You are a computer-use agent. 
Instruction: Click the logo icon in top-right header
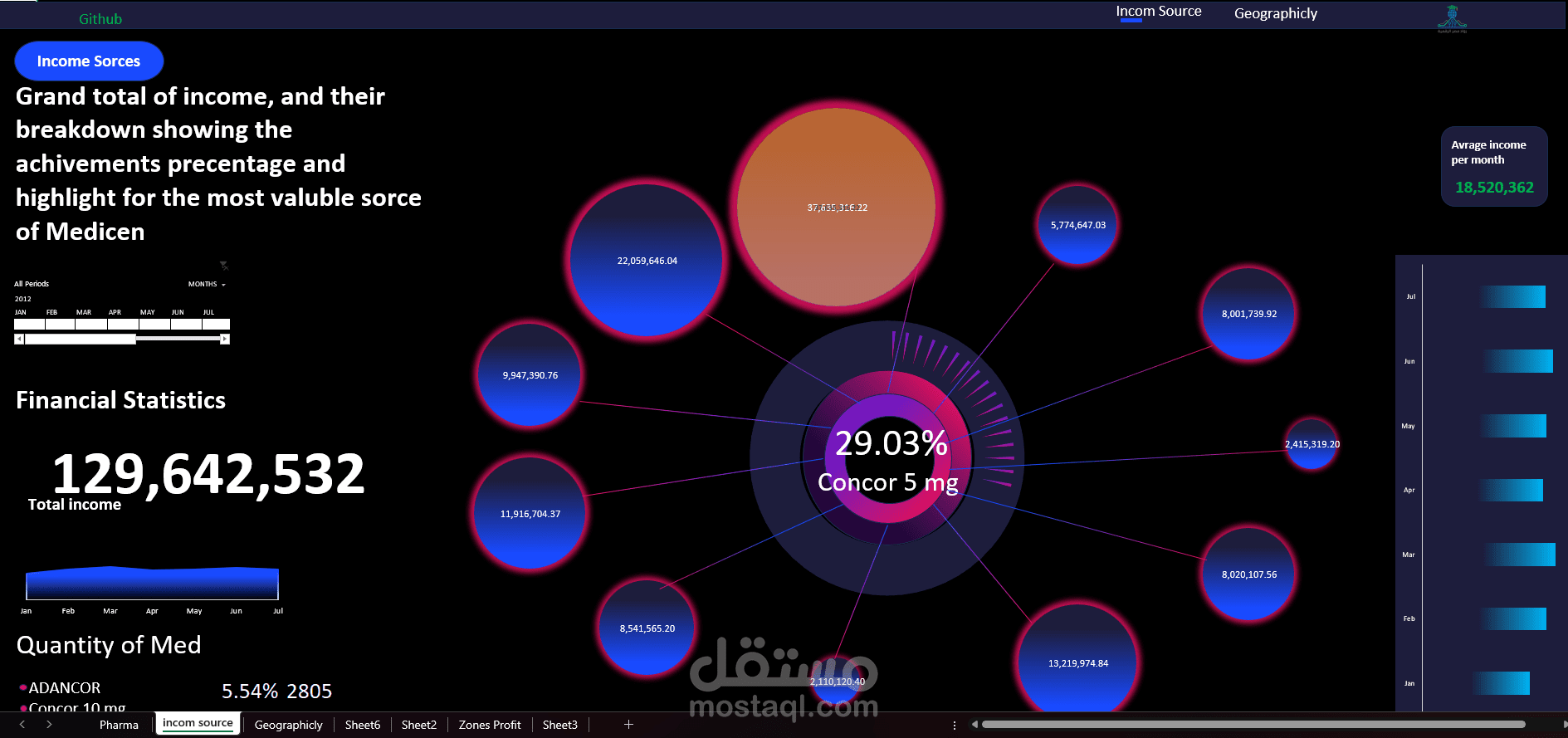pyautogui.click(x=1452, y=17)
